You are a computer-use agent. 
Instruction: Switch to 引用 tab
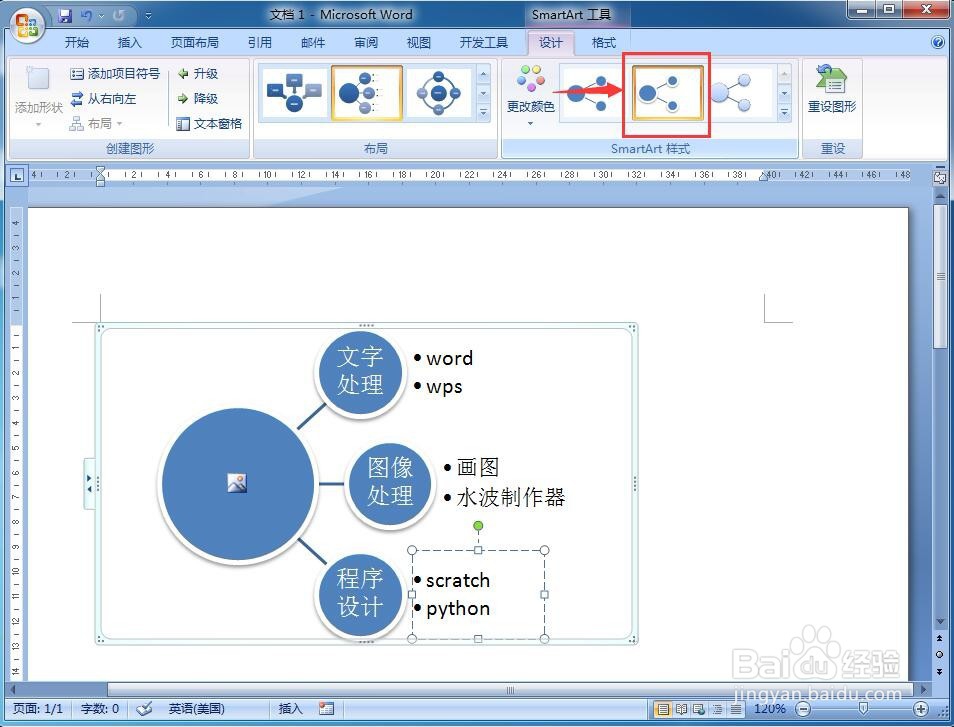coord(259,42)
